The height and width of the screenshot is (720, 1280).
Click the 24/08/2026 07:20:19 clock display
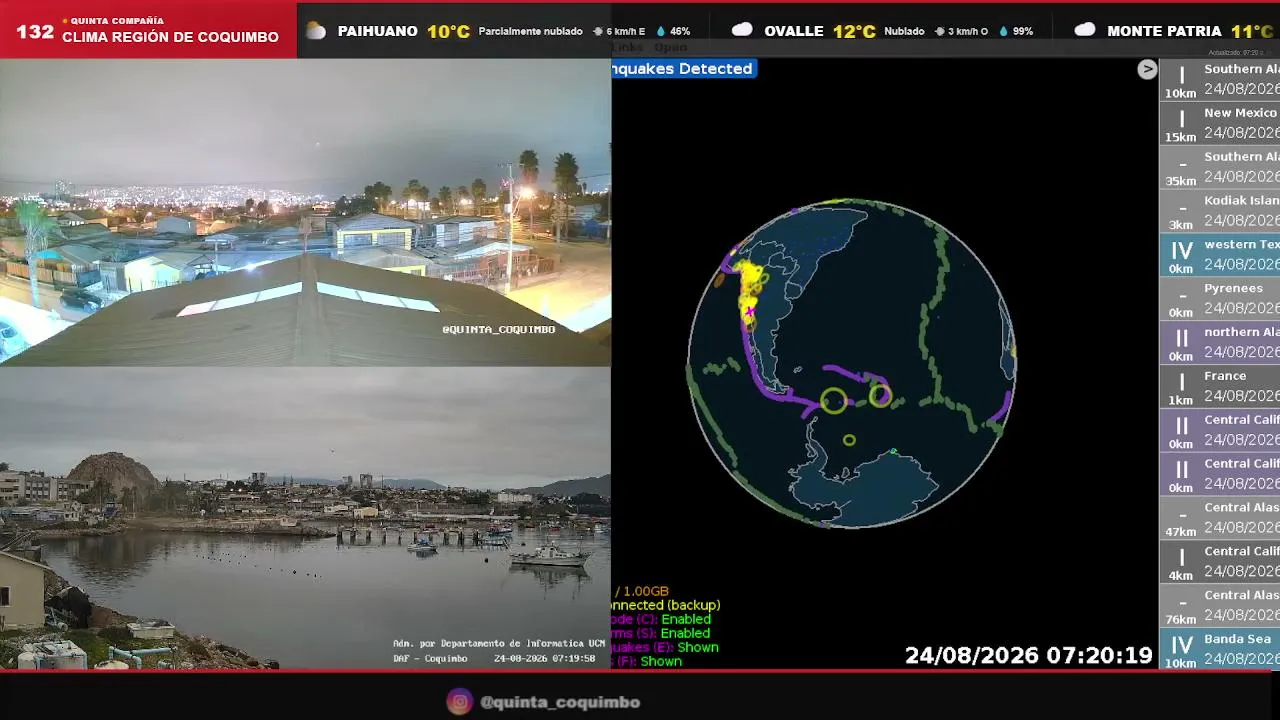click(x=1029, y=656)
